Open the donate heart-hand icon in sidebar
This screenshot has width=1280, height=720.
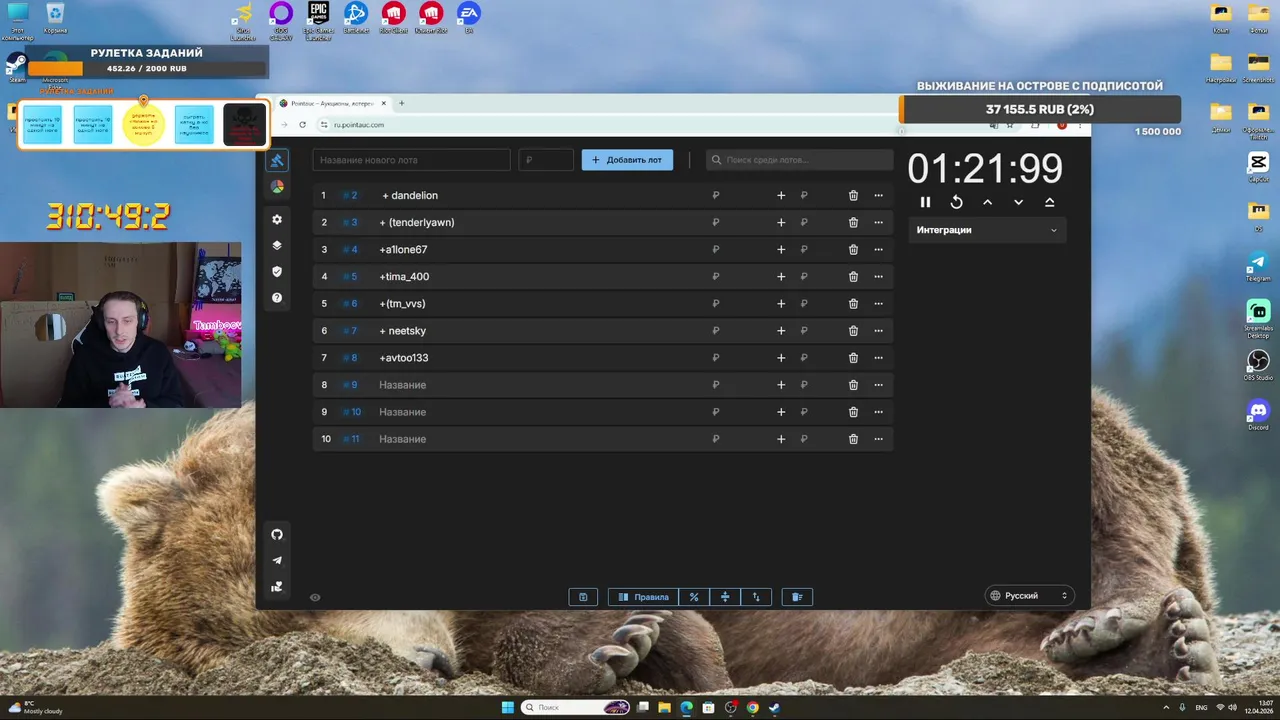tap(277, 586)
